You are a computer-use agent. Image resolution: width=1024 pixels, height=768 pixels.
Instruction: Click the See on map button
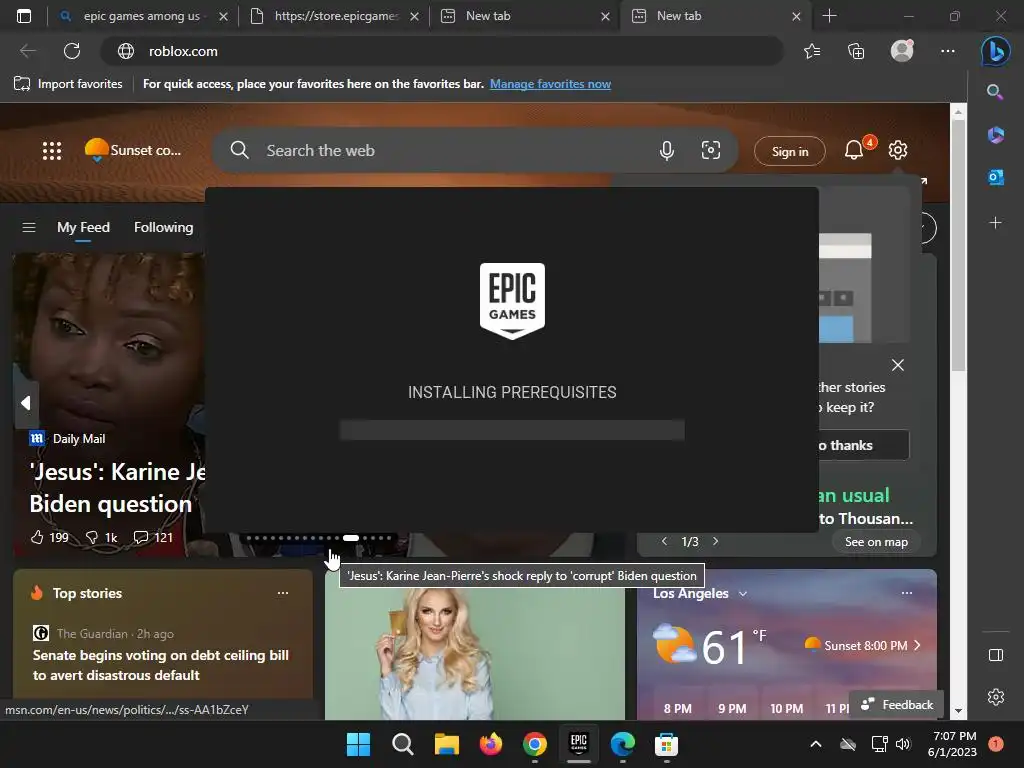pyautogui.click(x=876, y=541)
